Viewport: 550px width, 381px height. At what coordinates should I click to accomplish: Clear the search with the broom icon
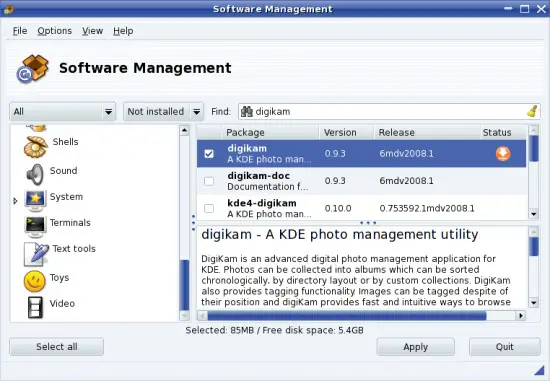tap(532, 112)
